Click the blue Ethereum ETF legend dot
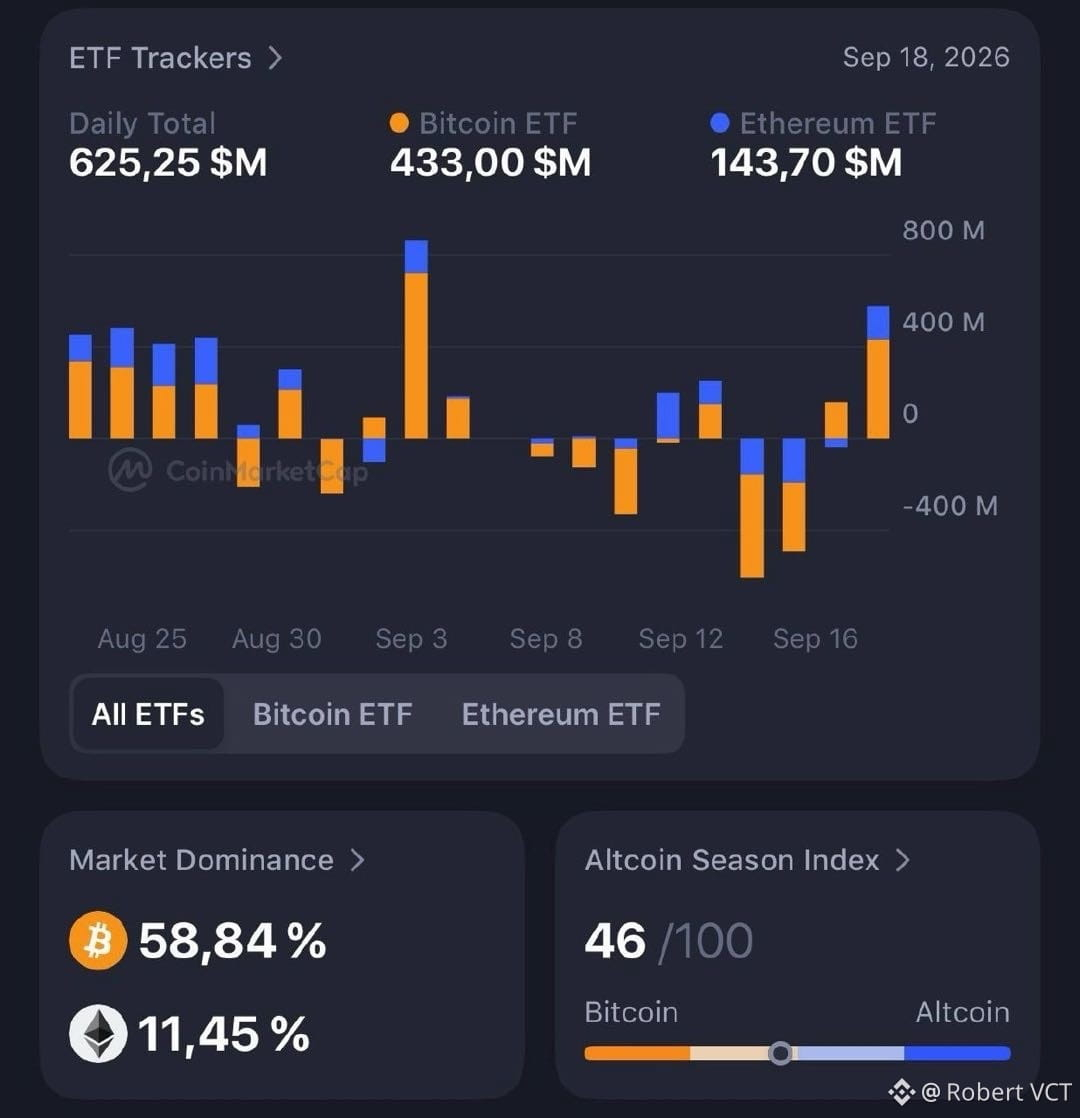This screenshot has height=1118, width=1080. click(x=720, y=123)
